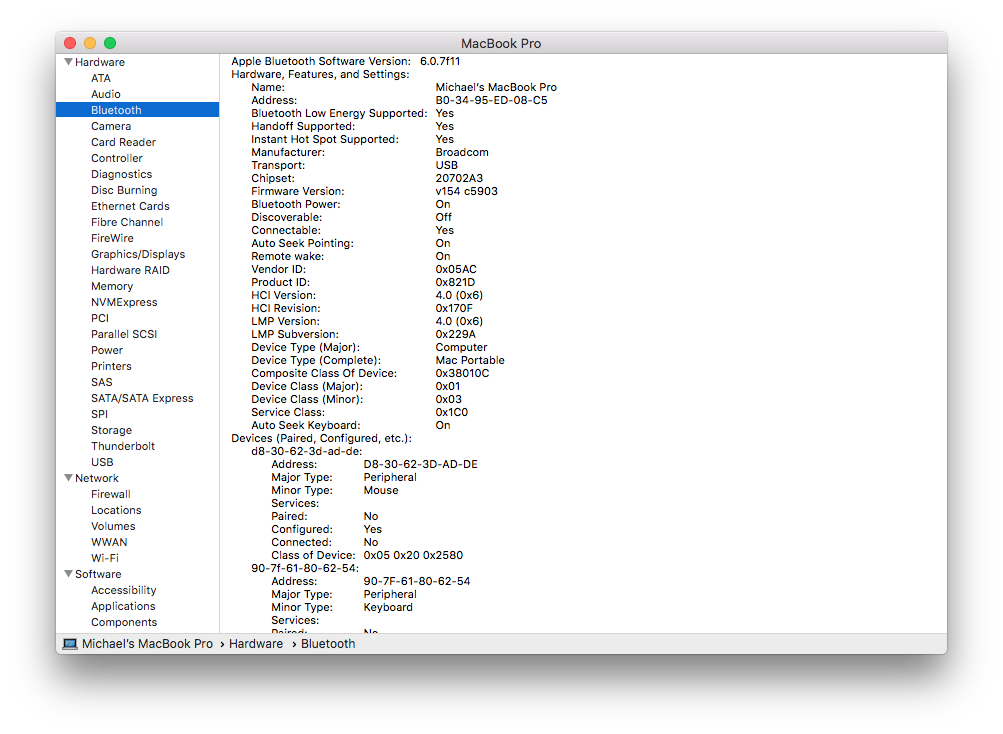This screenshot has width=1003, height=734.
Task: Select Thunderbolt in the sidebar
Action: click(x=123, y=446)
